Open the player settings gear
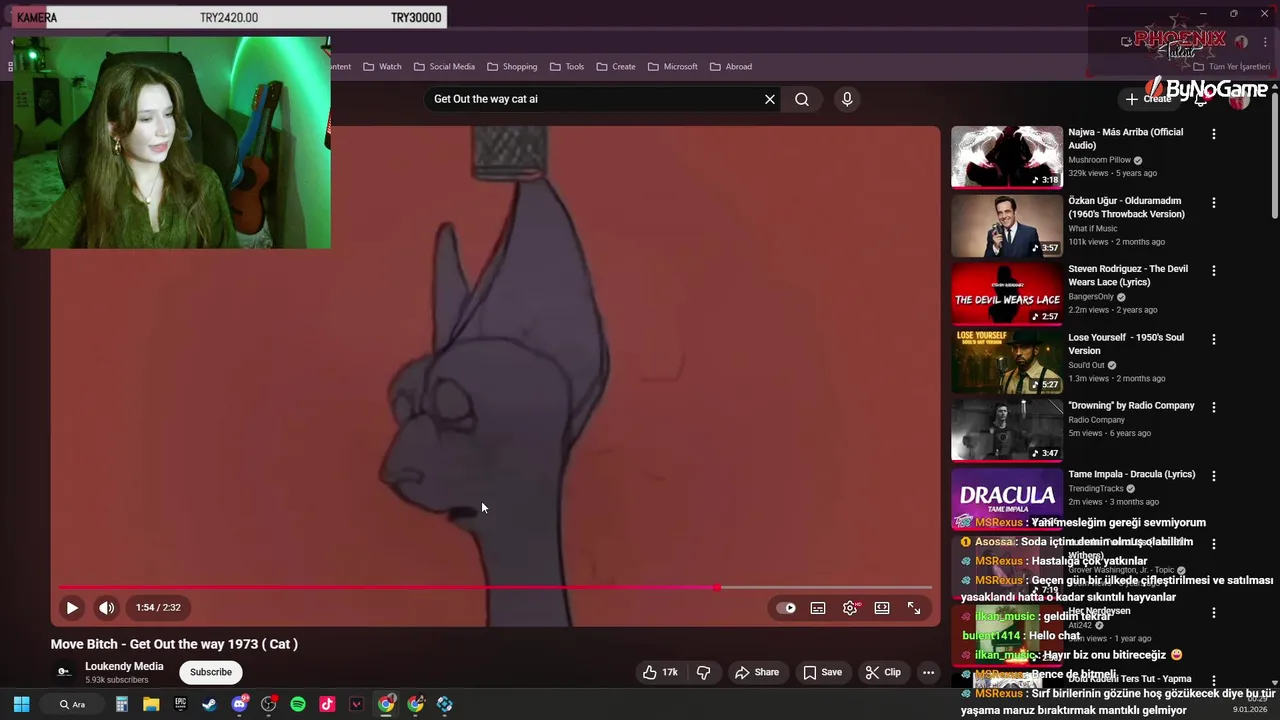Screen dimensions: 1280x720 tap(850, 608)
